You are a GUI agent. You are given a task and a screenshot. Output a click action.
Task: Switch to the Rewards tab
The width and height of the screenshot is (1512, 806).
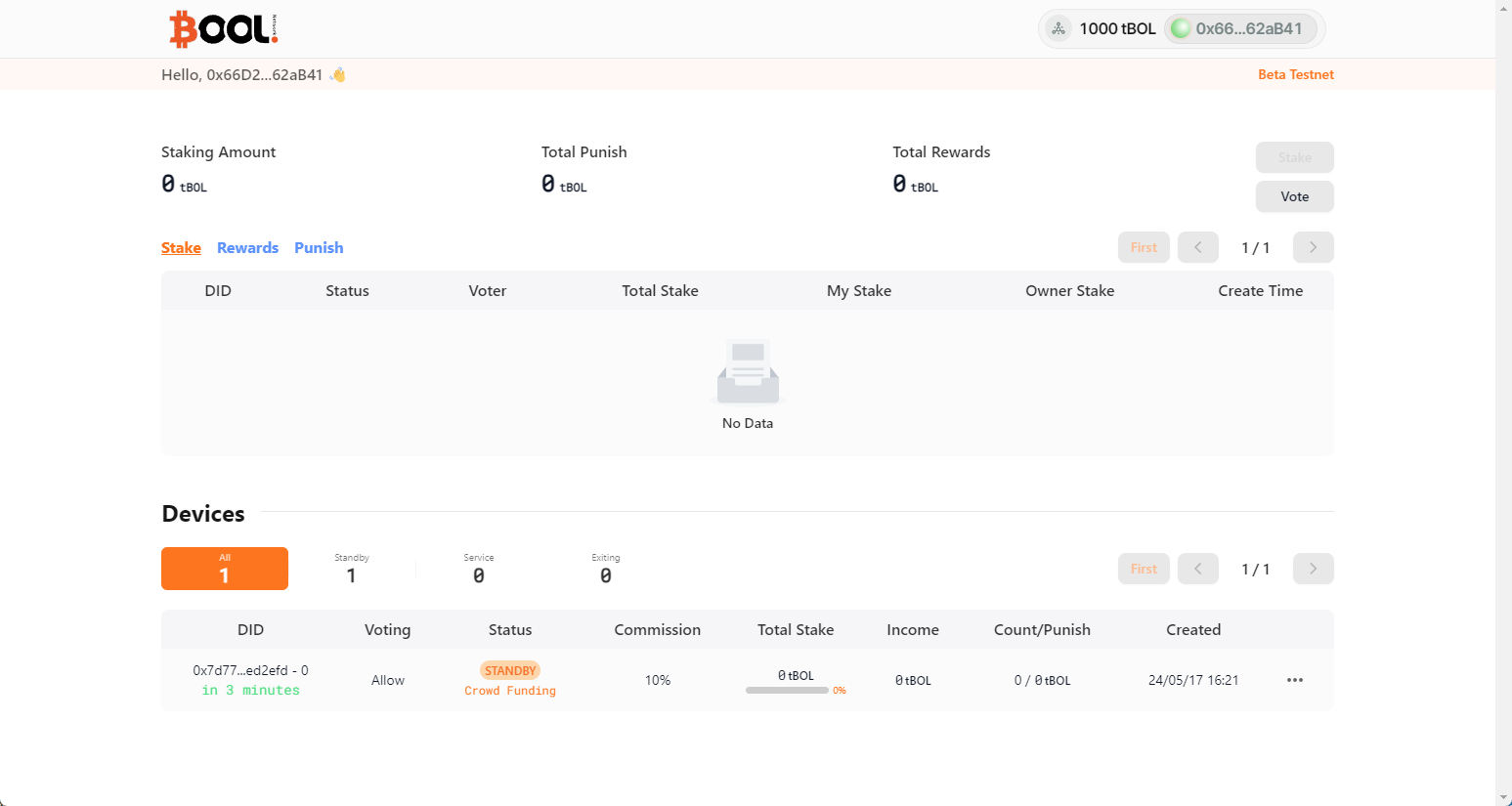[x=247, y=248]
